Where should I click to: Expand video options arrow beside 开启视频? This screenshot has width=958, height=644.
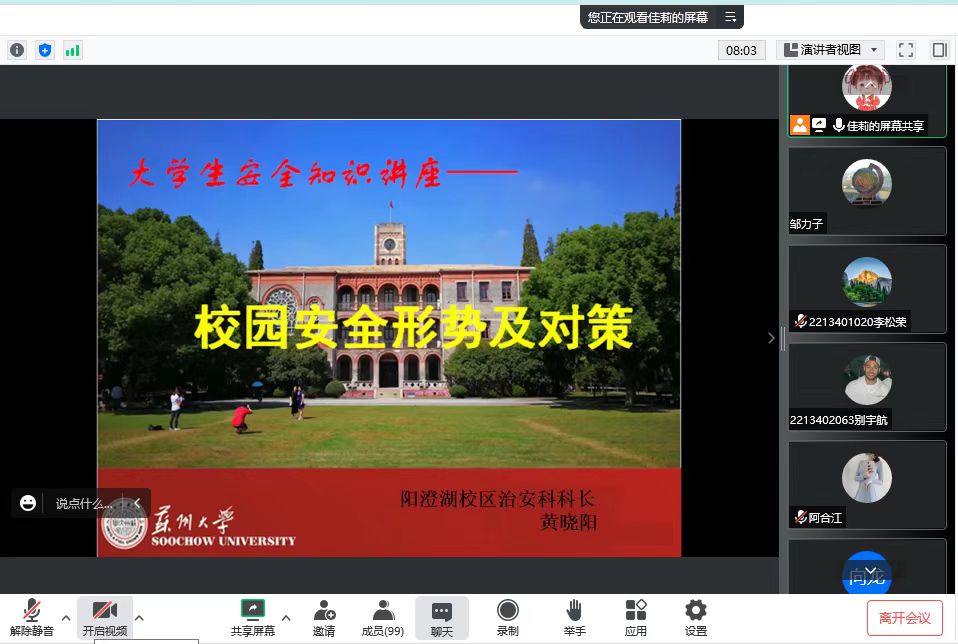(139, 617)
